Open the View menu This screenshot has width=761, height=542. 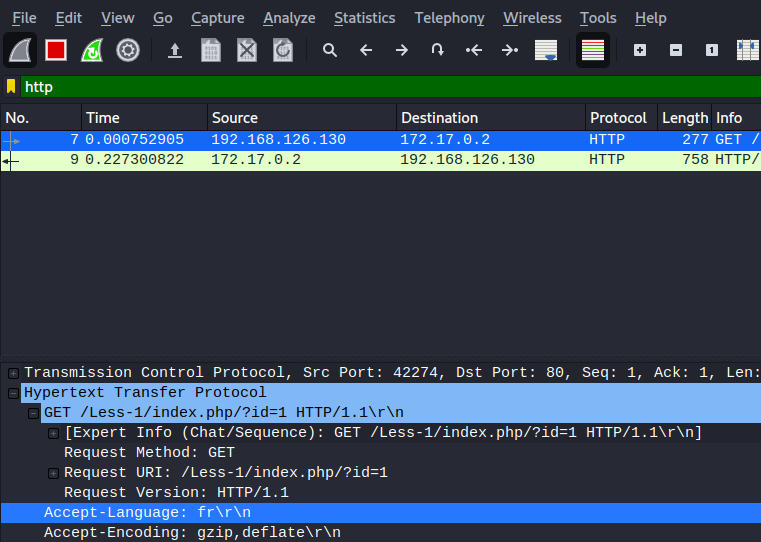[x=117, y=18]
